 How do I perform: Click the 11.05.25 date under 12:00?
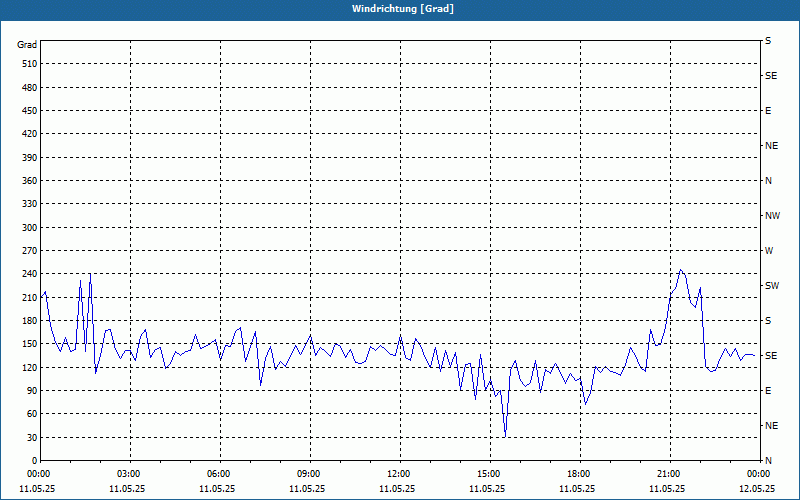[x=397, y=489]
